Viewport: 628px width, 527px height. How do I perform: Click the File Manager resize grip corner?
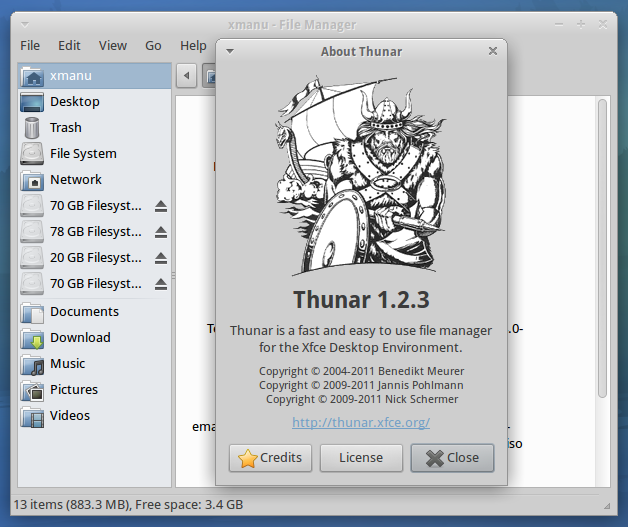tap(607, 506)
